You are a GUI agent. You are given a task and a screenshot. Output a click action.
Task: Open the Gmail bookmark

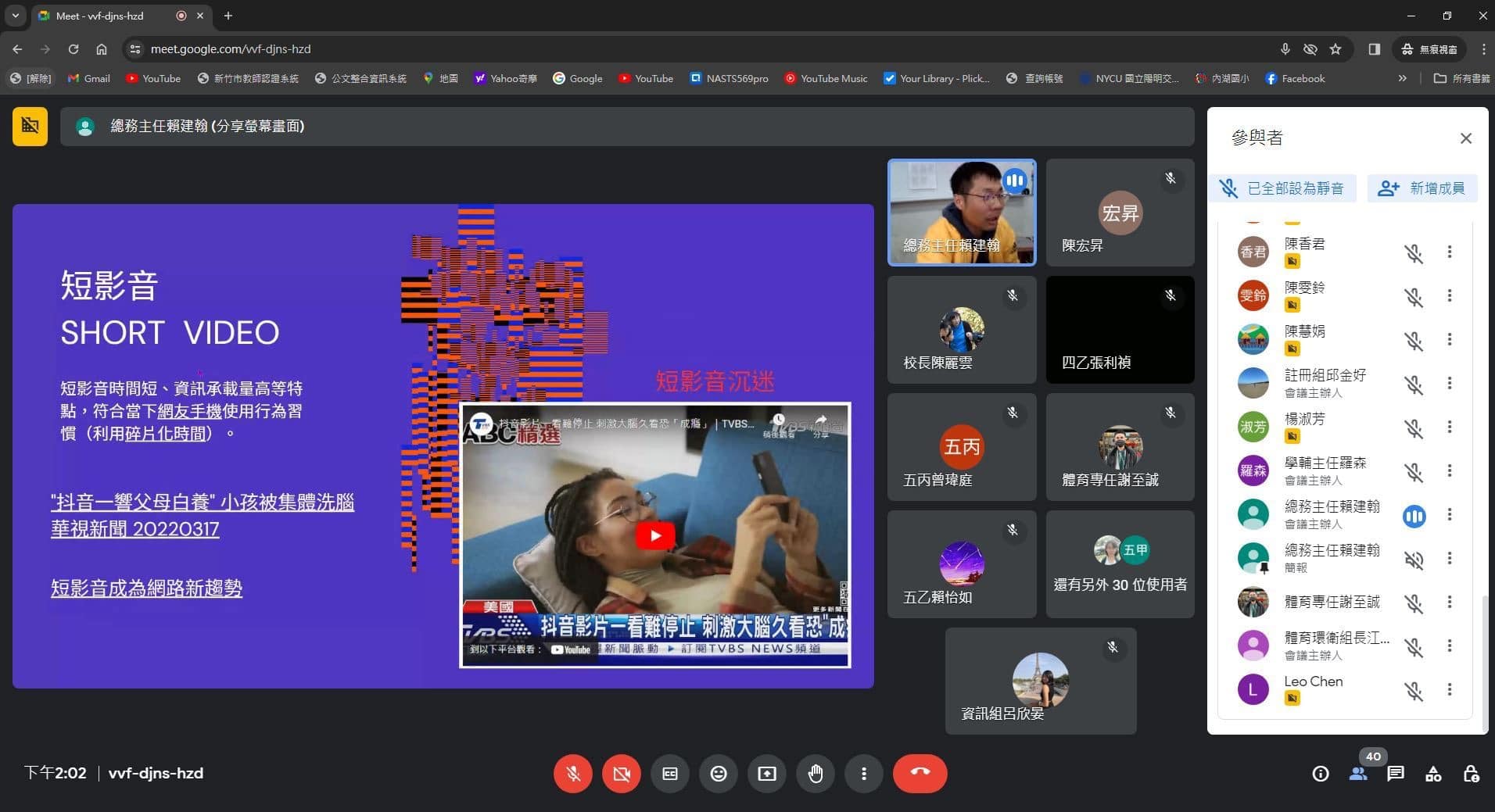coord(88,78)
